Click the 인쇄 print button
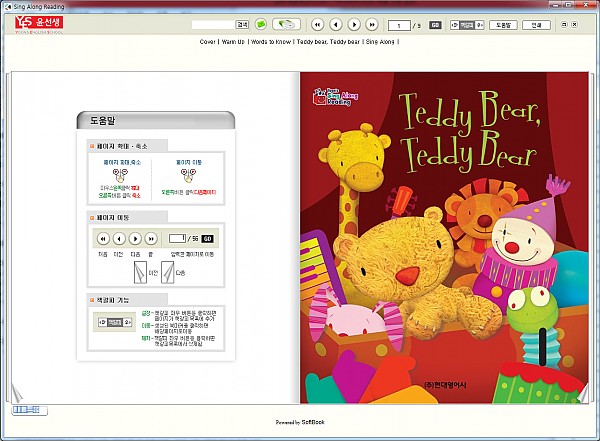 (538, 23)
